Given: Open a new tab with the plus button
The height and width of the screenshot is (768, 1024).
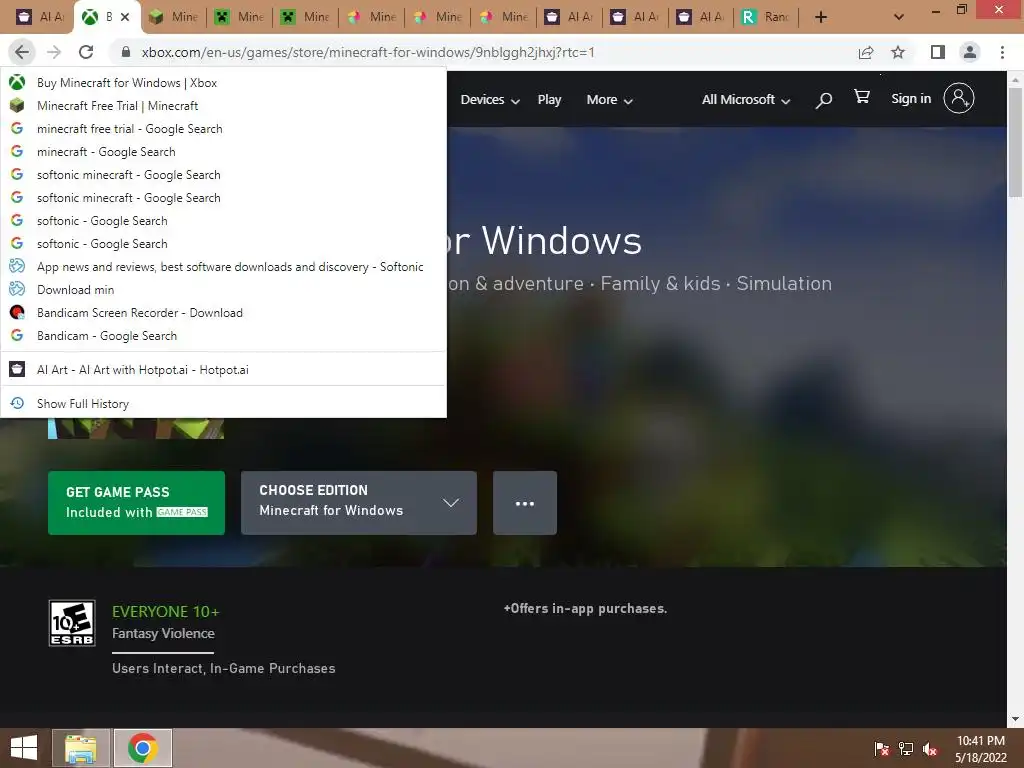Looking at the screenshot, I should [822, 17].
